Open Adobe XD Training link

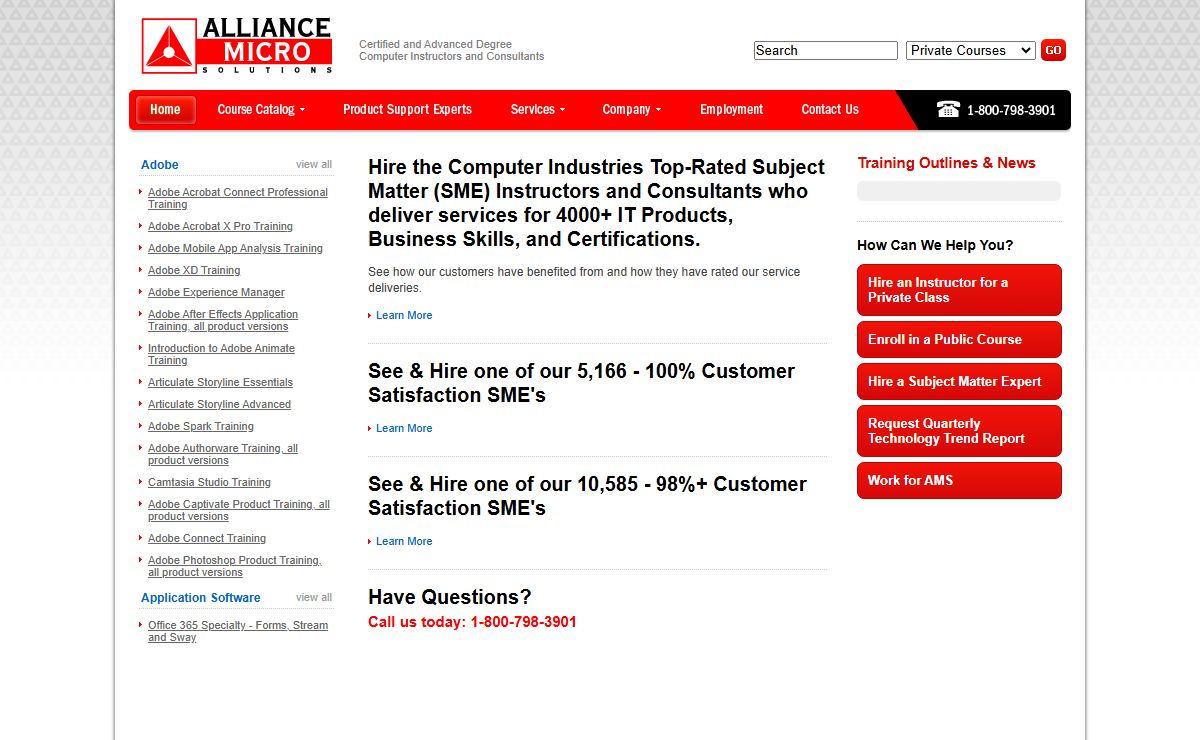[194, 270]
